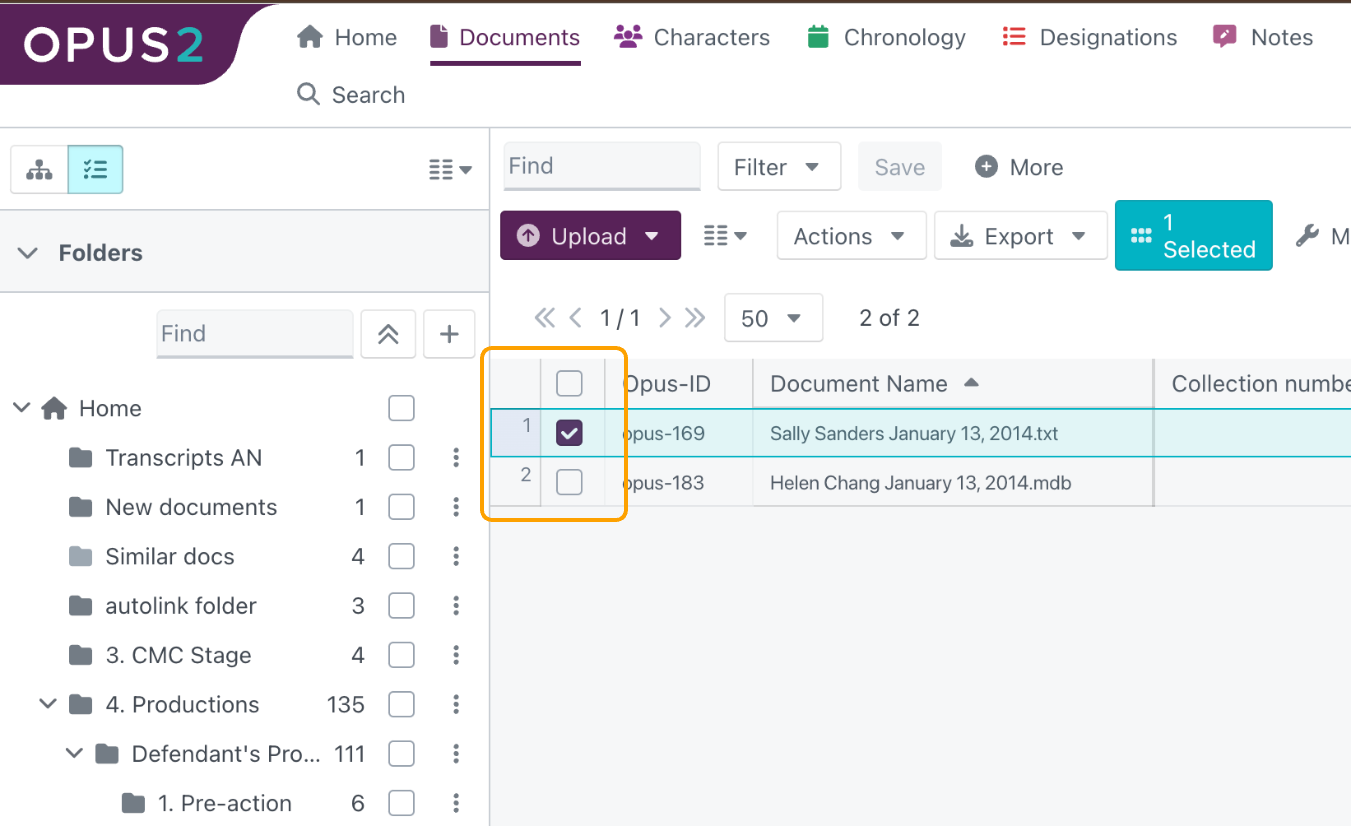Tick the Defendant's Pro... checkbox
The image size is (1351, 826).
pos(401,753)
